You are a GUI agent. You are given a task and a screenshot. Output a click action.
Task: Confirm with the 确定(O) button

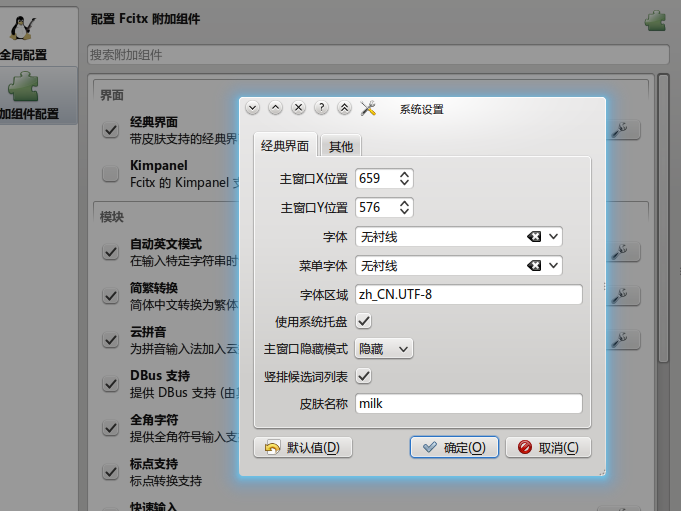click(x=454, y=447)
